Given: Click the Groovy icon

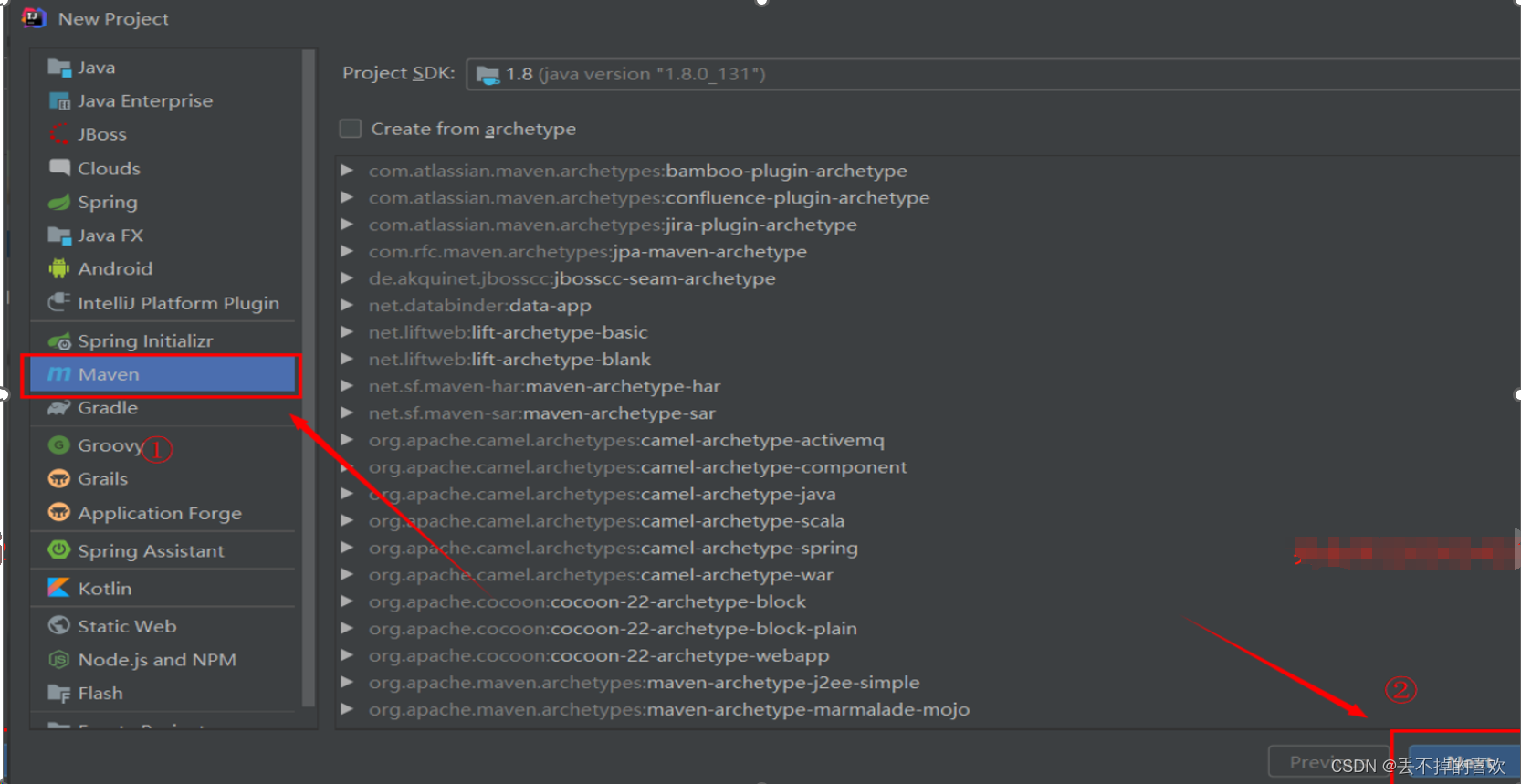Looking at the screenshot, I should (59, 445).
